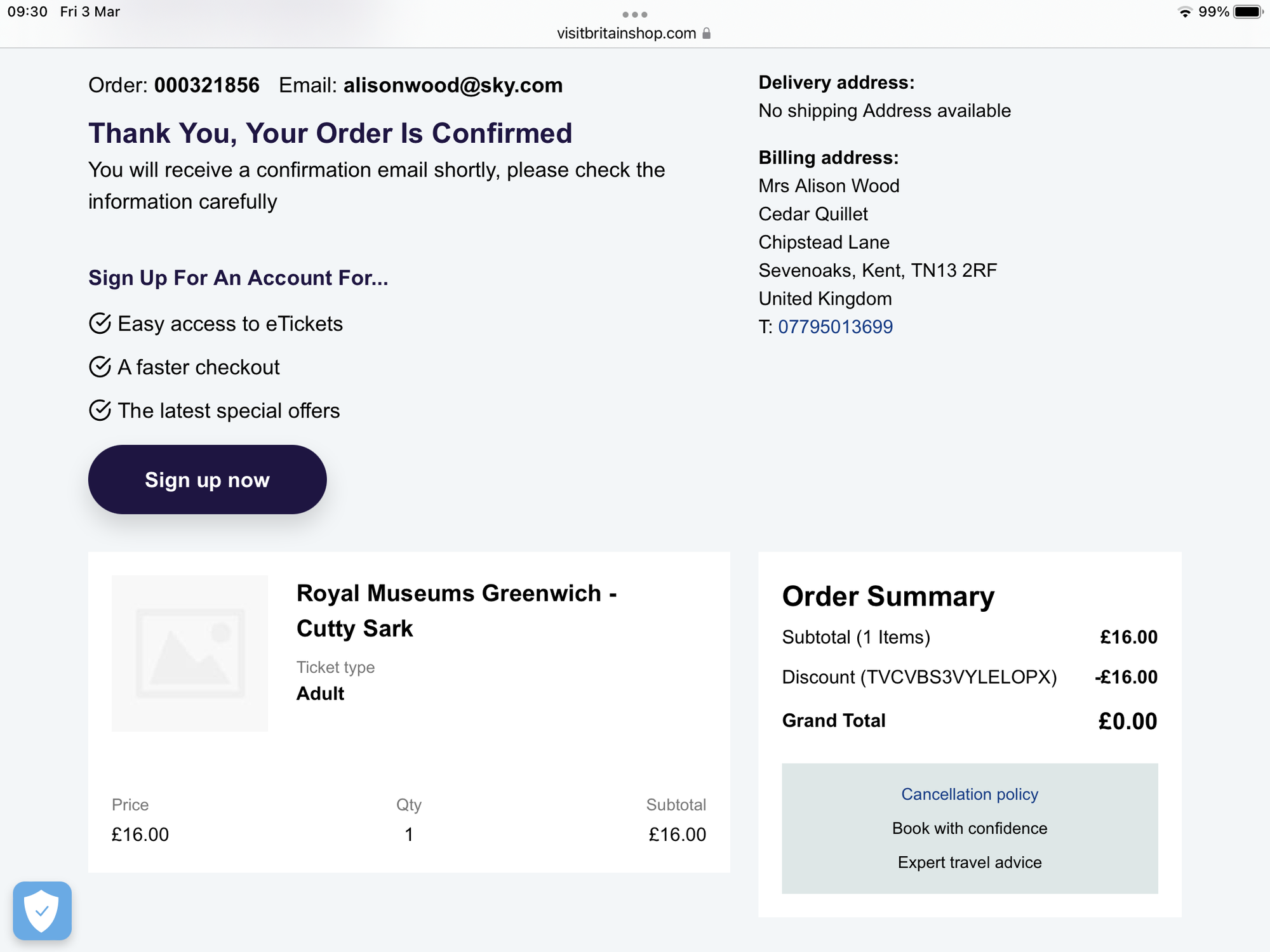Image resolution: width=1270 pixels, height=952 pixels.
Task: Tap the visitbritainshop.com address bar
Action: (x=626, y=34)
